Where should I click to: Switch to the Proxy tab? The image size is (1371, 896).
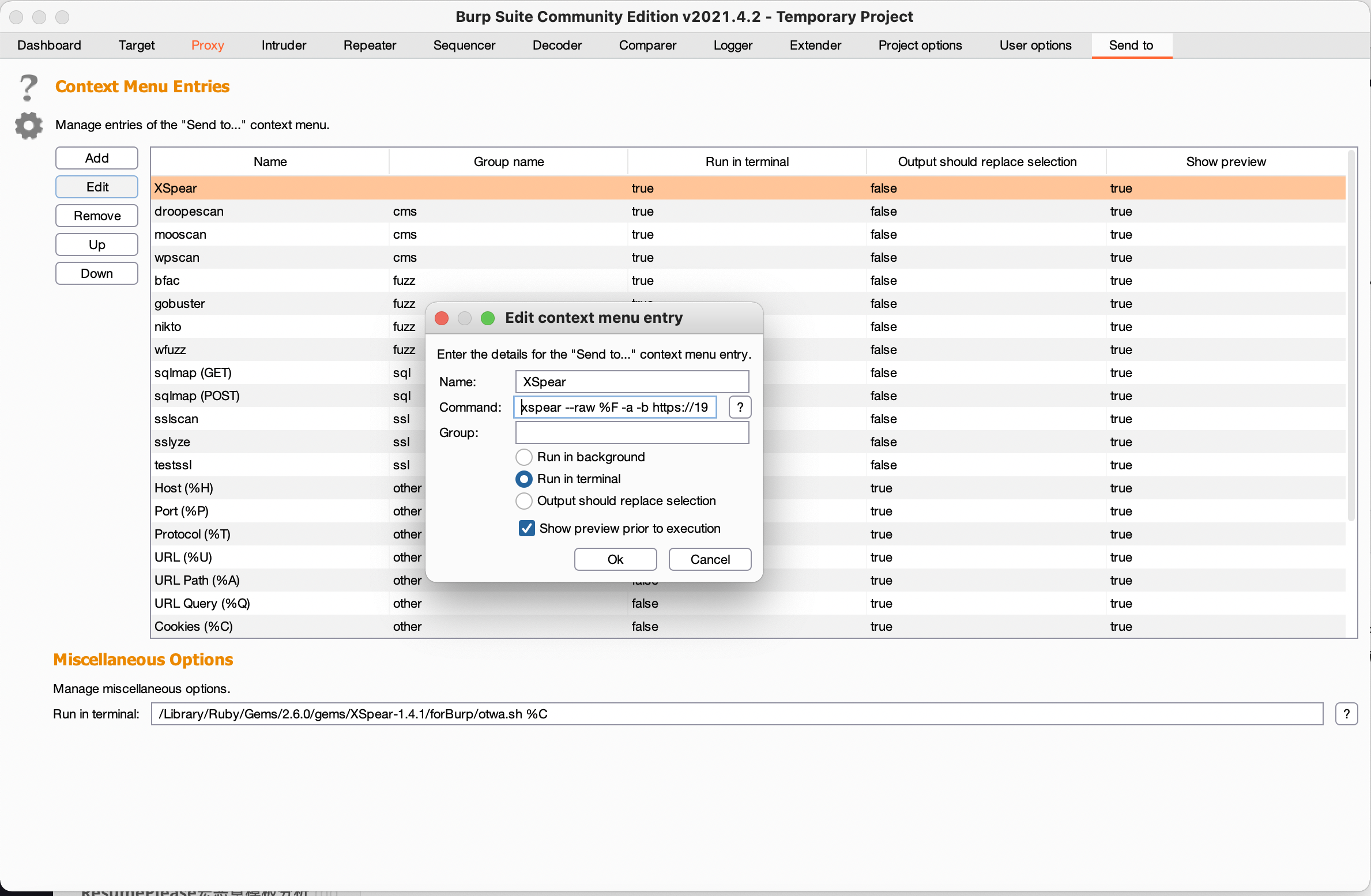(207, 45)
